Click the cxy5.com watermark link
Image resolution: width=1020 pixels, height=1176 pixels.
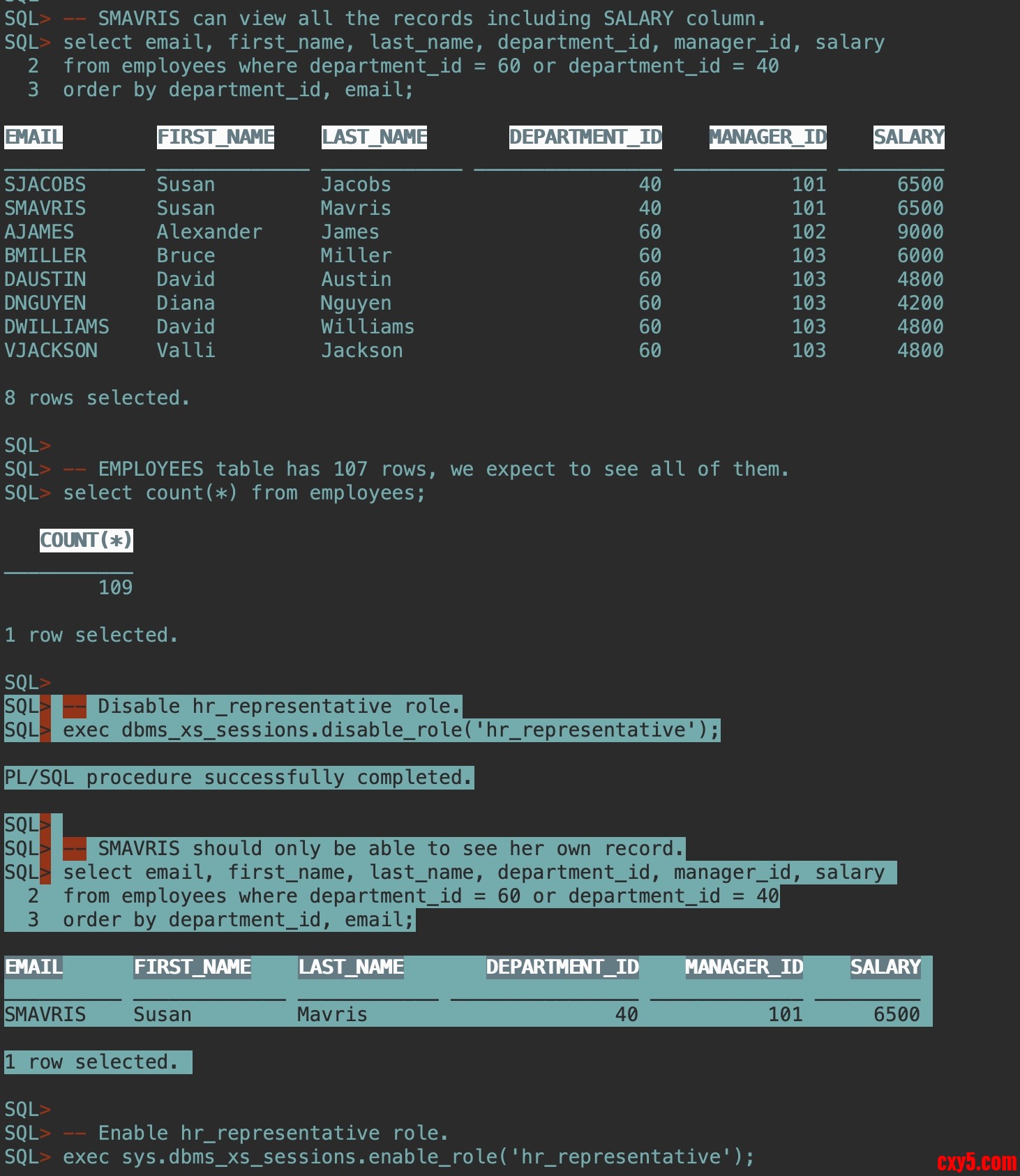pos(976,1162)
